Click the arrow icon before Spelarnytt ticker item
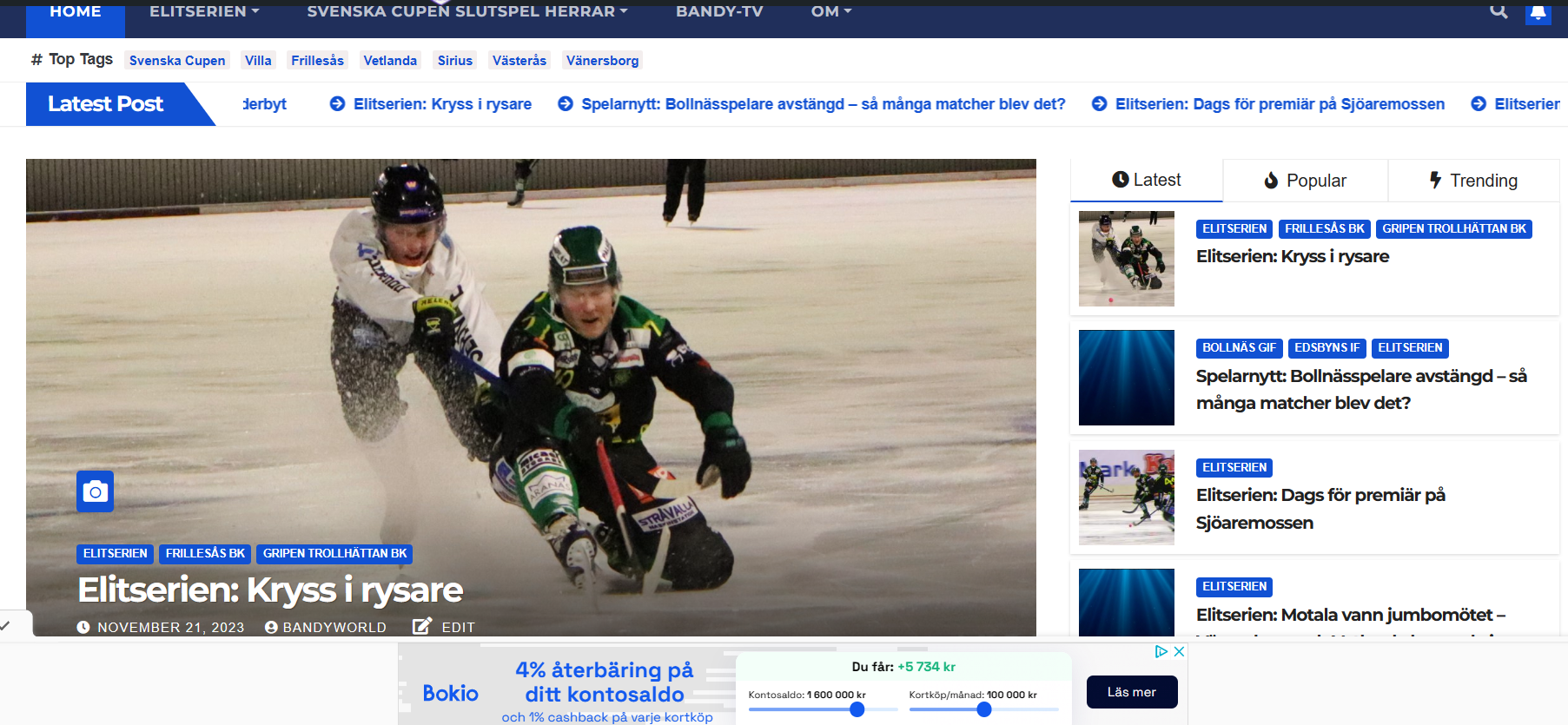The image size is (1568, 725). (566, 104)
